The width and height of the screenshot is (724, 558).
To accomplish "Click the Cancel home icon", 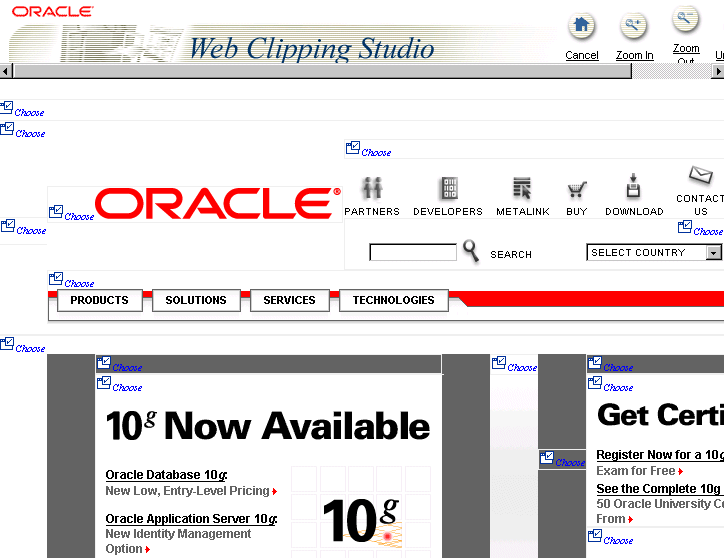I will tap(581, 26).
